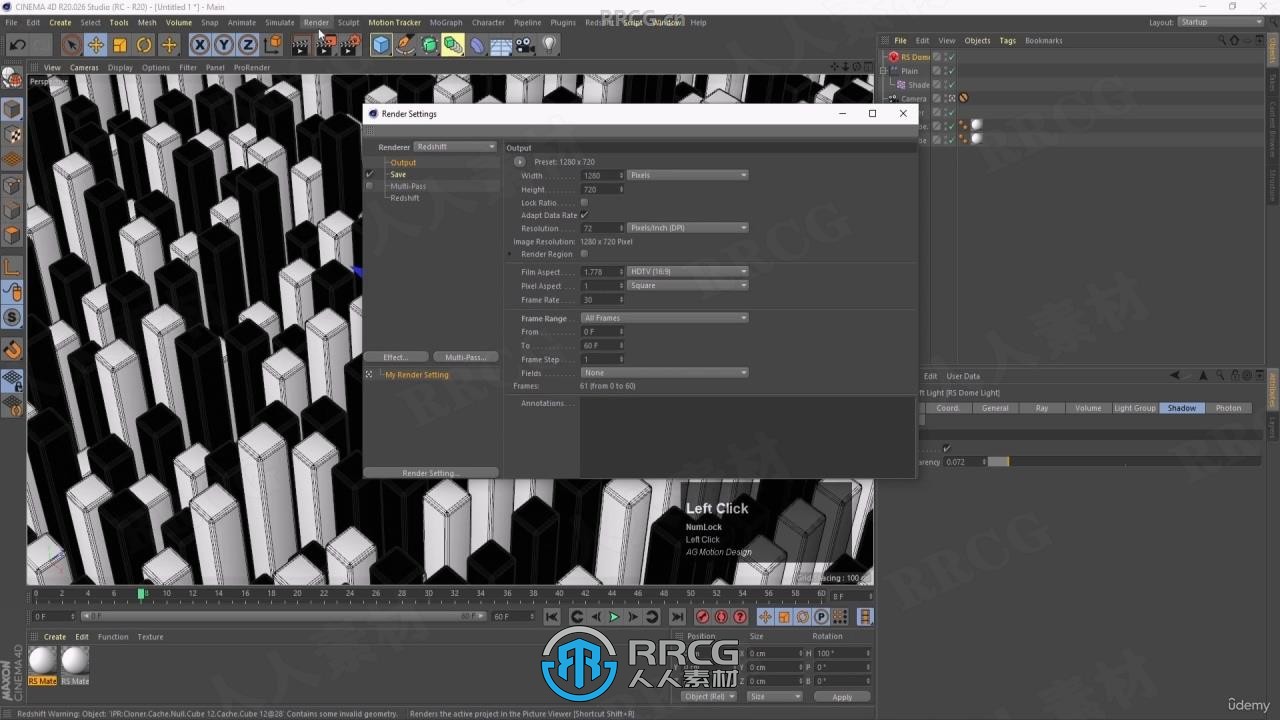Open the Simulate menu
This screenshot has width=1280, height=720.
coord(279,22)
